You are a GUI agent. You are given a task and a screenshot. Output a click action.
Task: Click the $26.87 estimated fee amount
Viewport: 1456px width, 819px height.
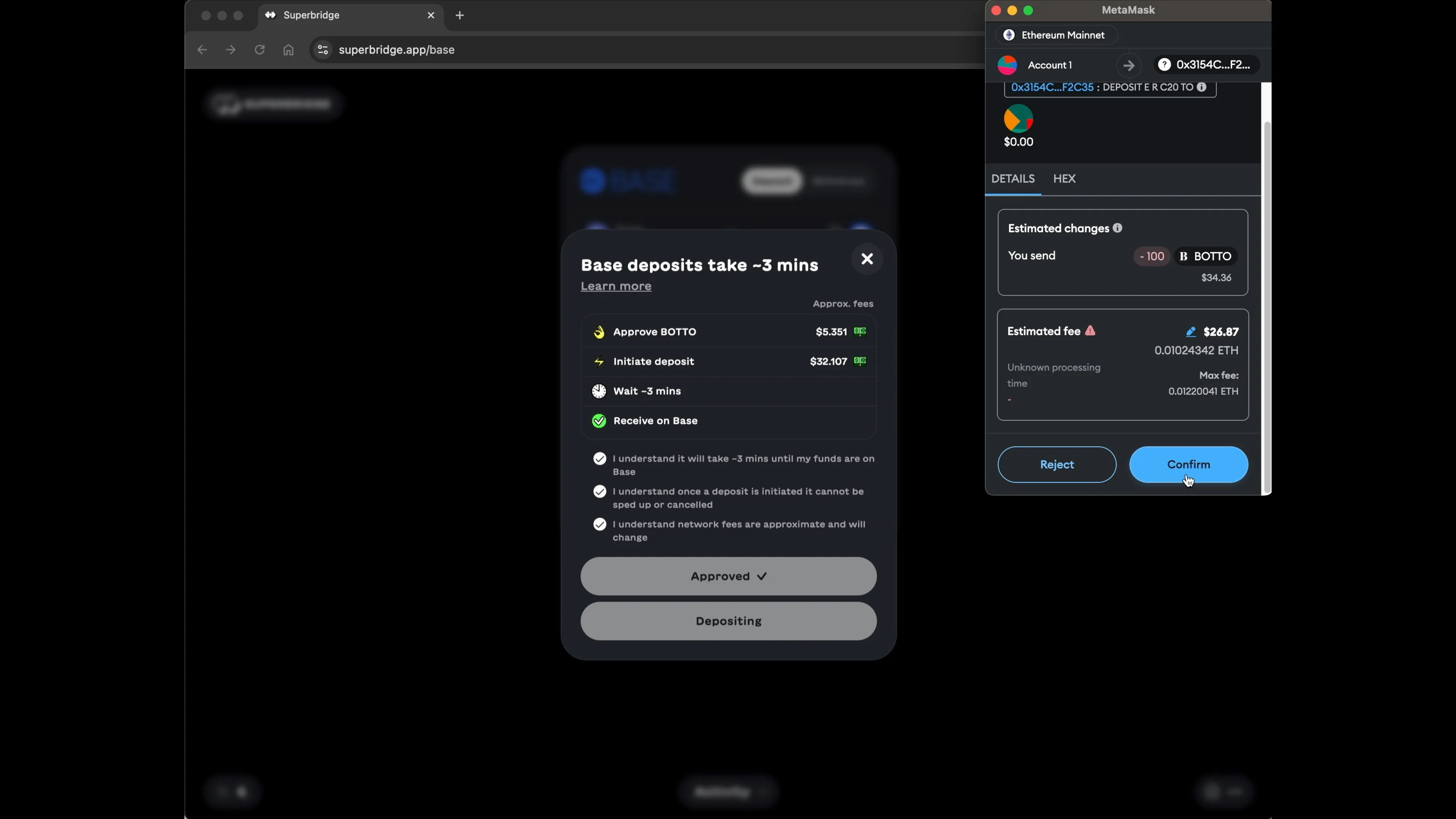(x=1221, y=332)
